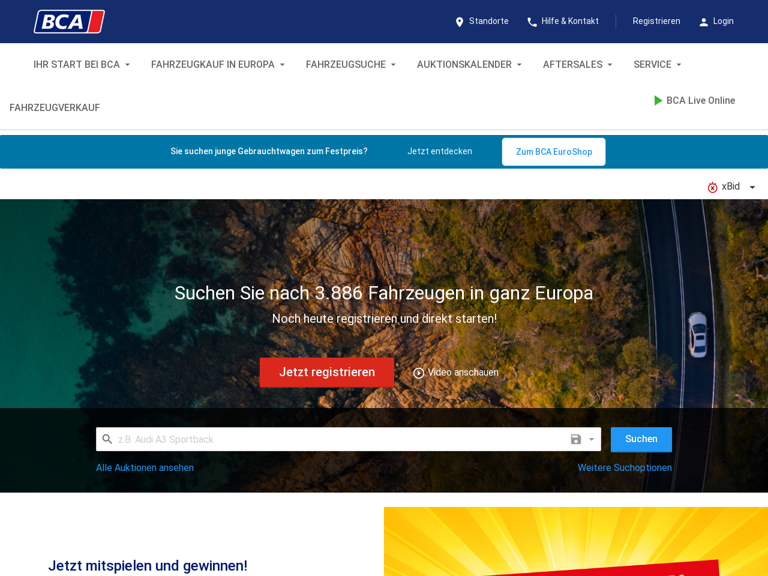Expand the xBid dropdown arrow
The width and height of the screenshot is (768, 576).
click(752, 187)
